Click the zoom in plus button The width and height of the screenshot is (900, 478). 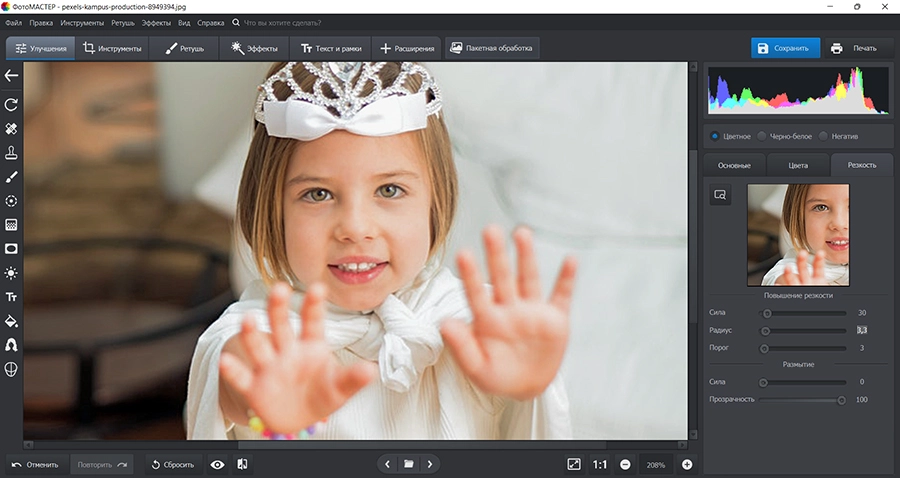pos(687,465)
